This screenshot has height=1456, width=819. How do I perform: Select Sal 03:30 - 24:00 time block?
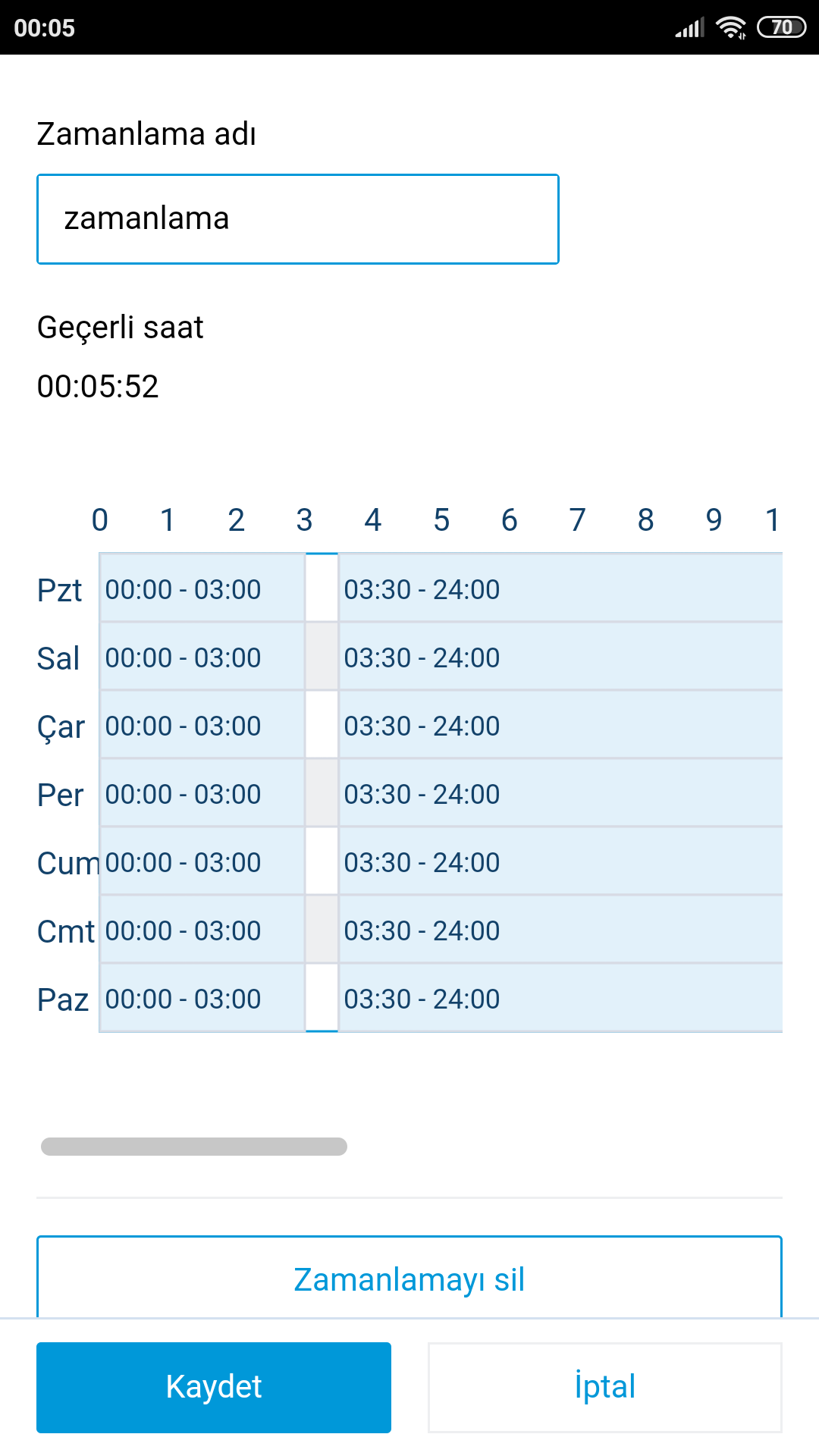pos(560,657)
